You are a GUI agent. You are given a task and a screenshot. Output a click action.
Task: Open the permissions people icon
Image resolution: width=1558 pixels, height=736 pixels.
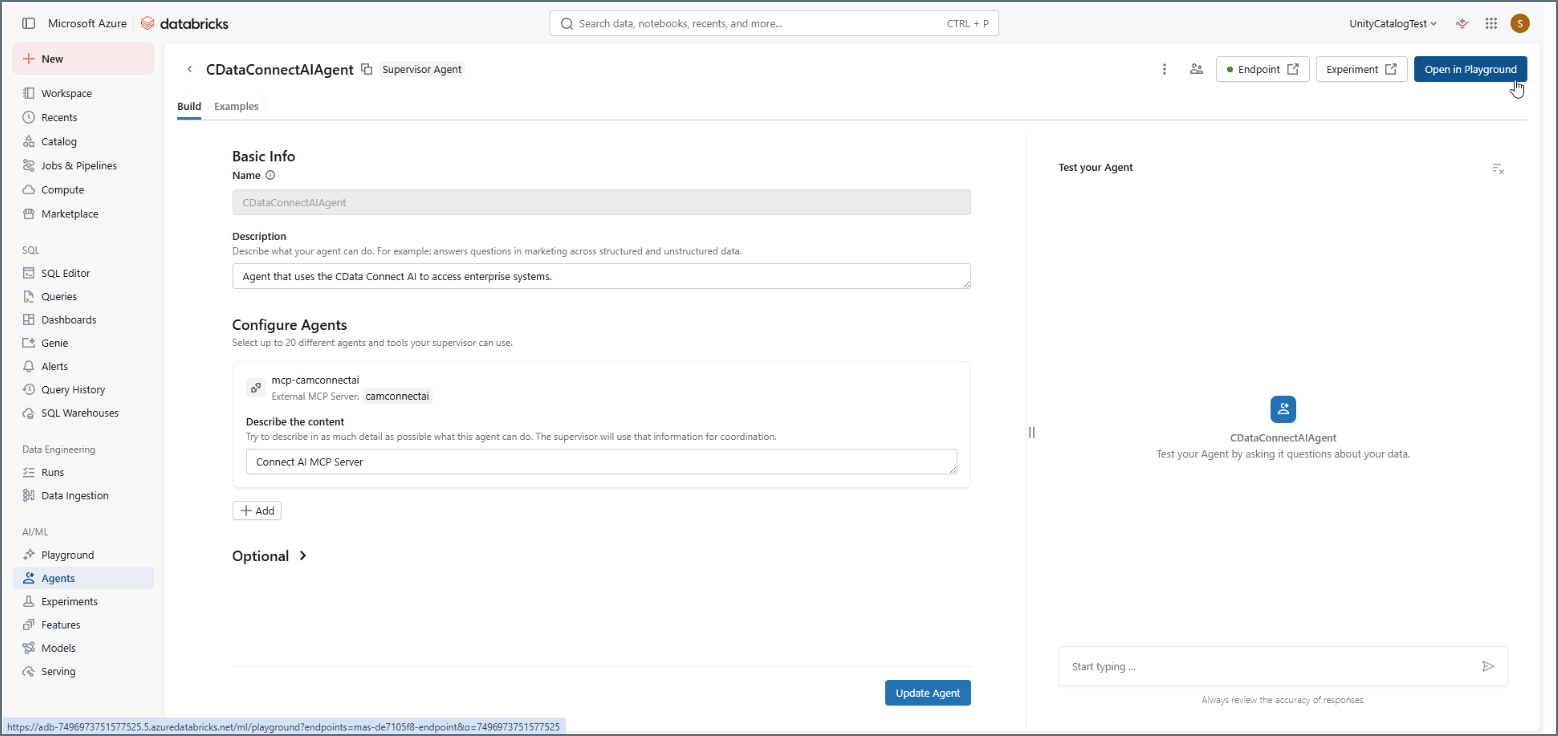(x=1195, y=69)
